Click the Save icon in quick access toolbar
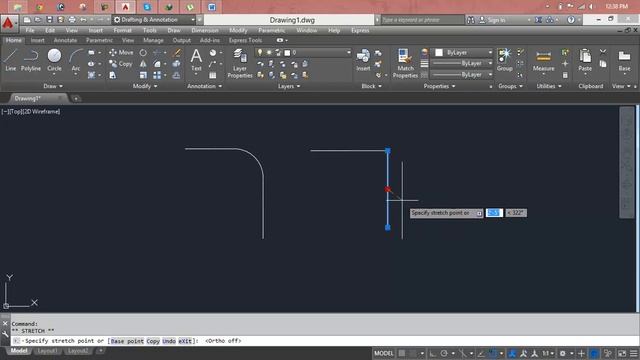640x360 pixels. click(49, 20)
